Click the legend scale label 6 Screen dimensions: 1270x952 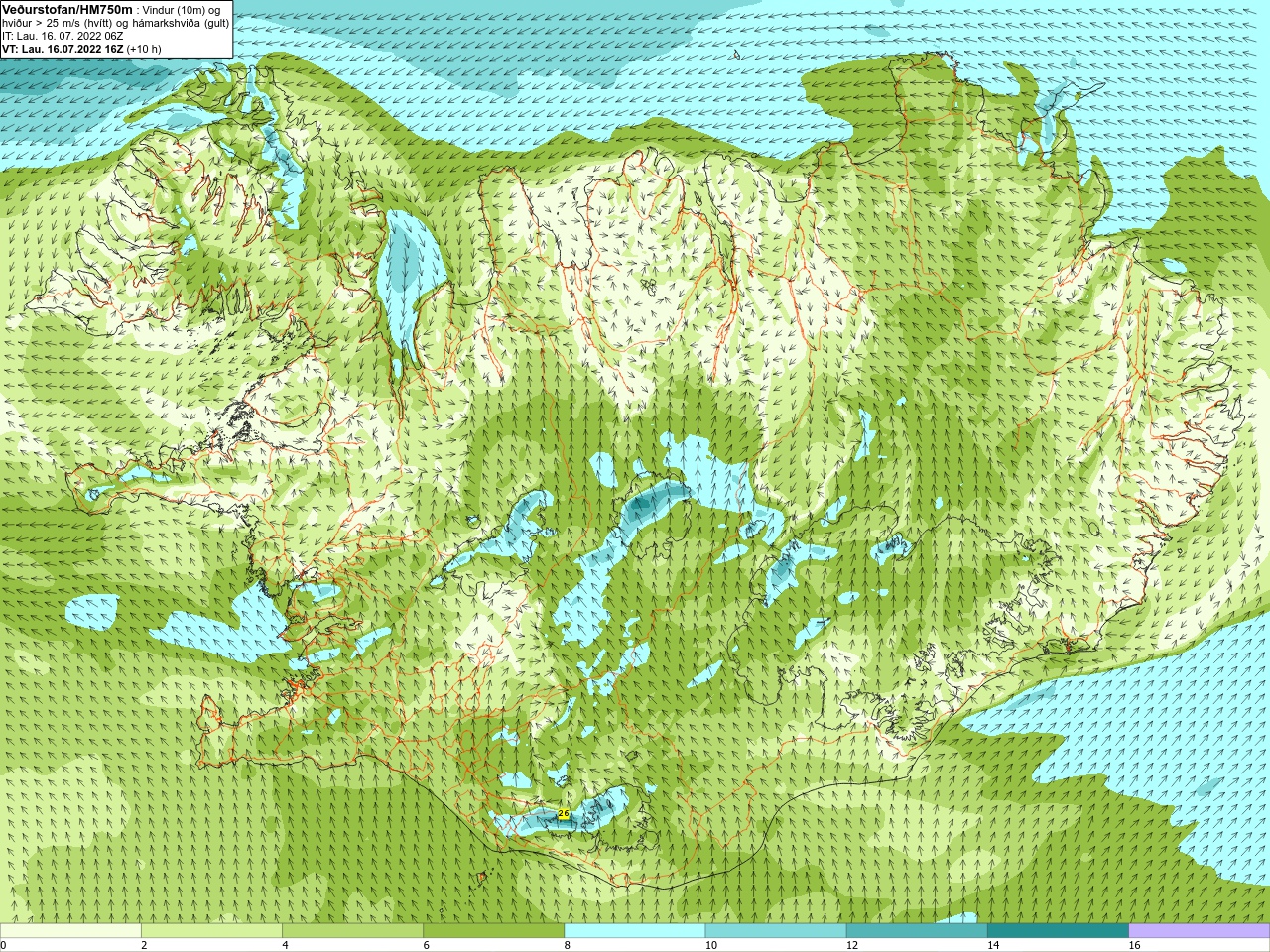(426, 945)
